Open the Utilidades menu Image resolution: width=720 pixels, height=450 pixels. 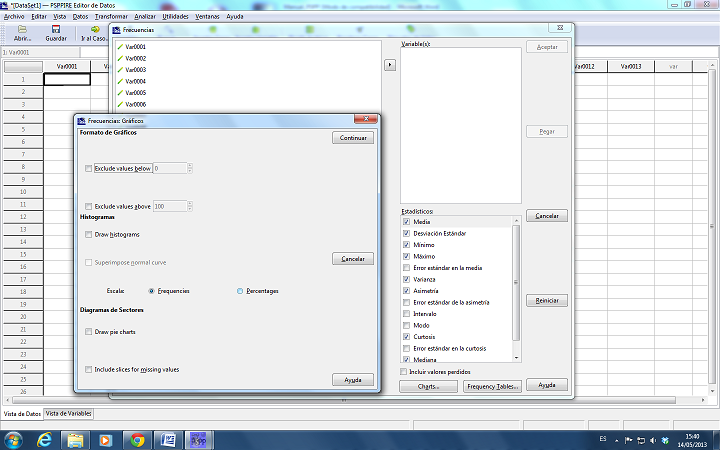pos(175,17)
